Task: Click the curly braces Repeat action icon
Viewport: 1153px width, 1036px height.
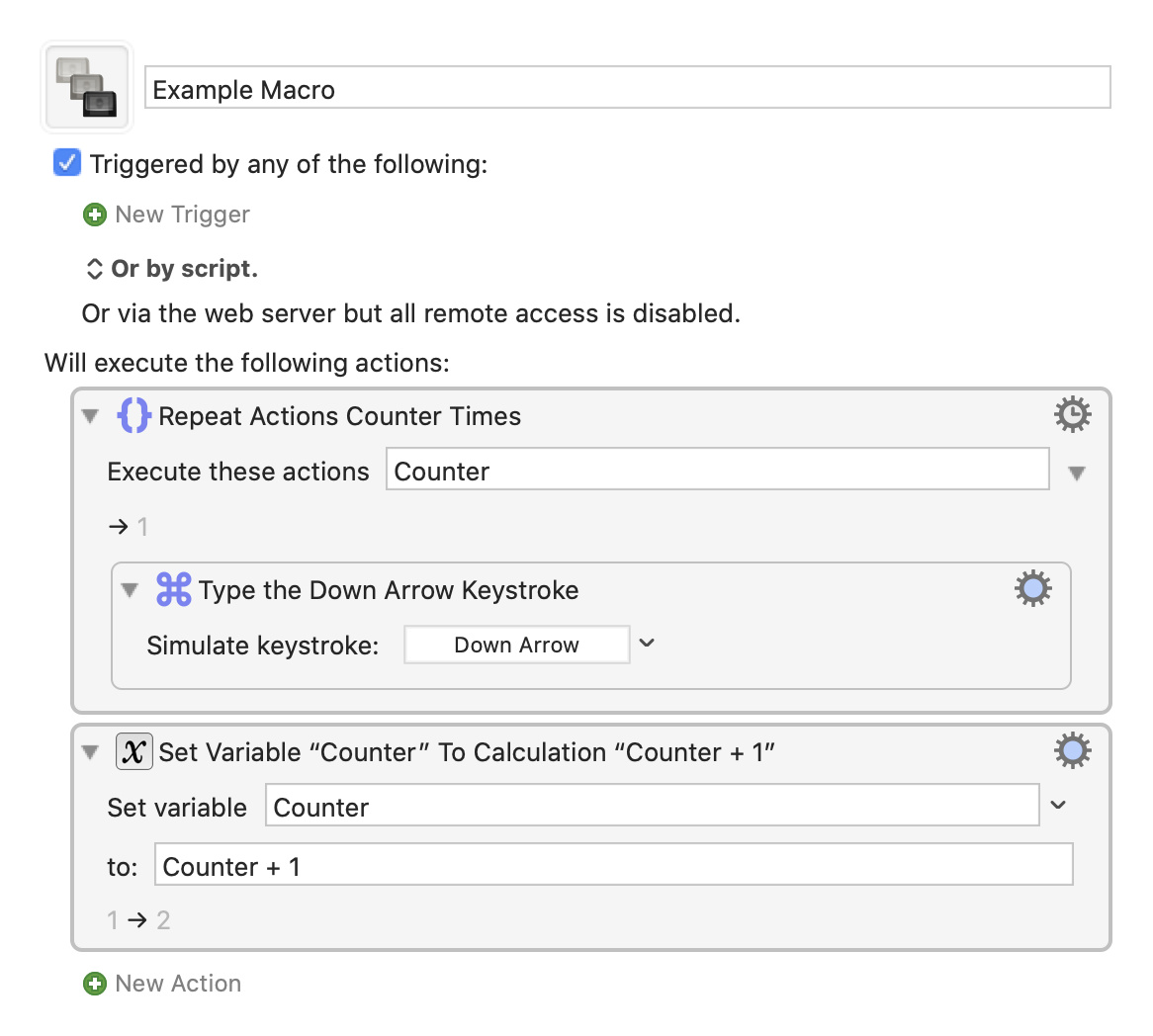Action: (133, 415)
